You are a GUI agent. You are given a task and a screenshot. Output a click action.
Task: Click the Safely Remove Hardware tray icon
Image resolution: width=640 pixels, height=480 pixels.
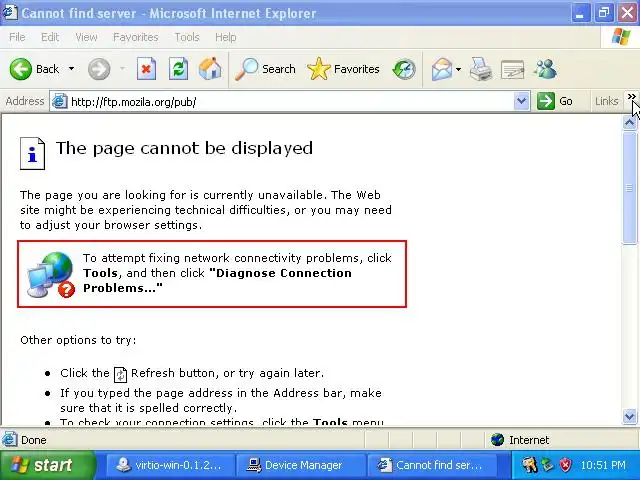pyautogui.click(x=547, y=464)
